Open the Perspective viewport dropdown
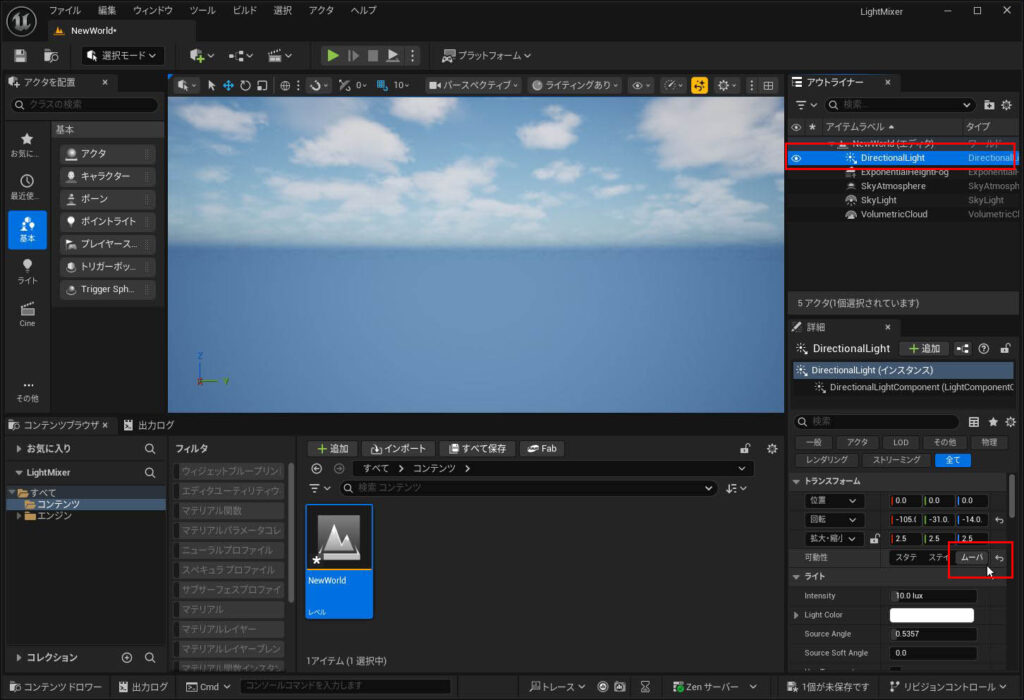 tap(473, 86)
